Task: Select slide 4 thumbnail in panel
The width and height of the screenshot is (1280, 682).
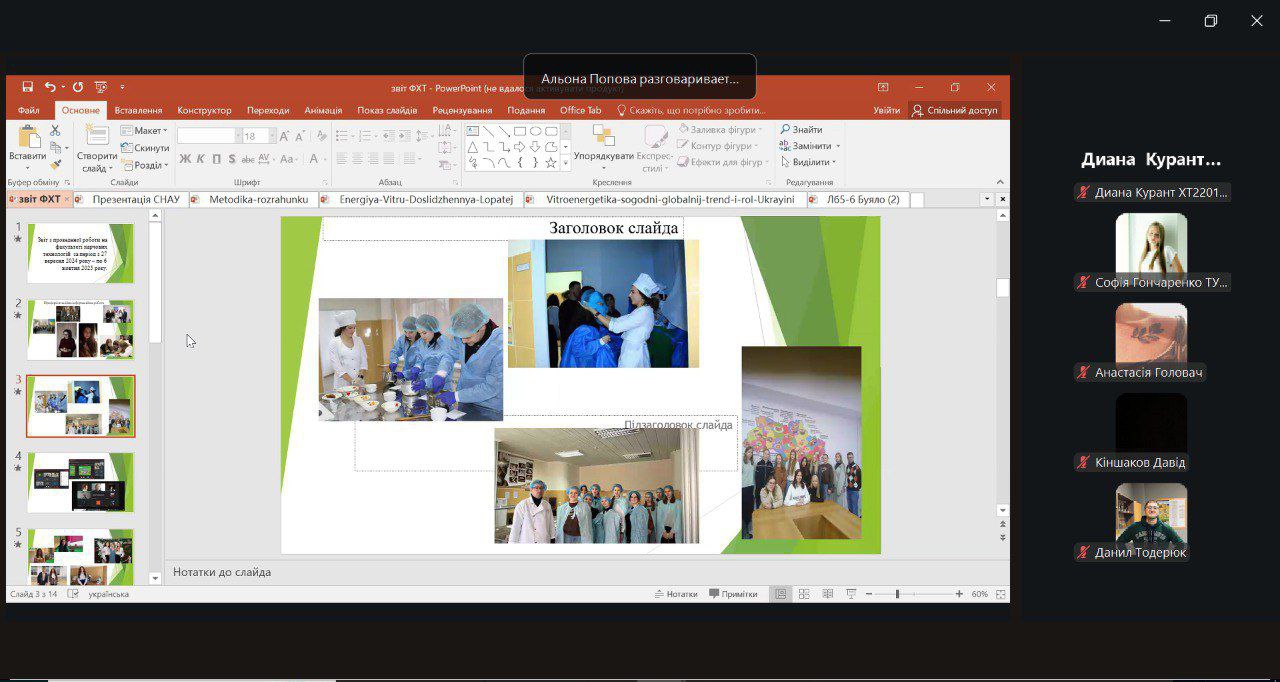Action: pos(80,482)
